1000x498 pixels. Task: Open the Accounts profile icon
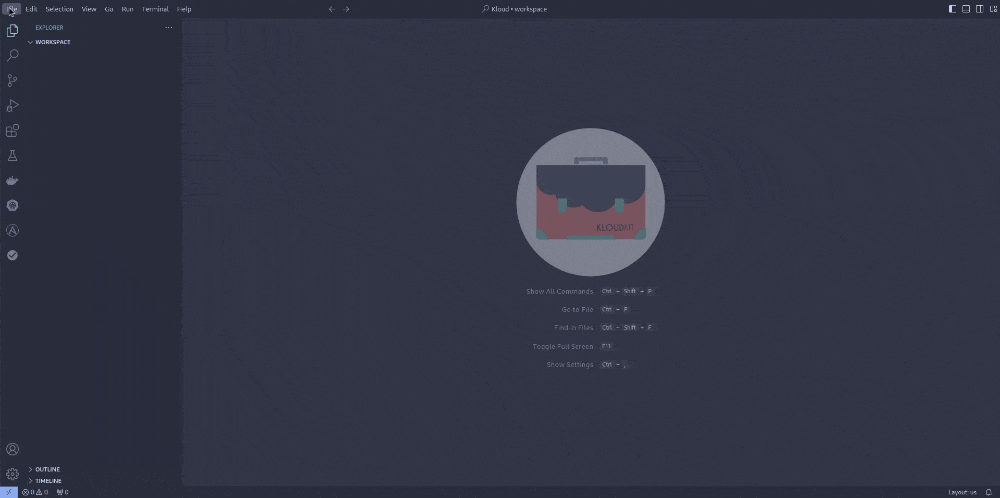[x=12, y=449]
